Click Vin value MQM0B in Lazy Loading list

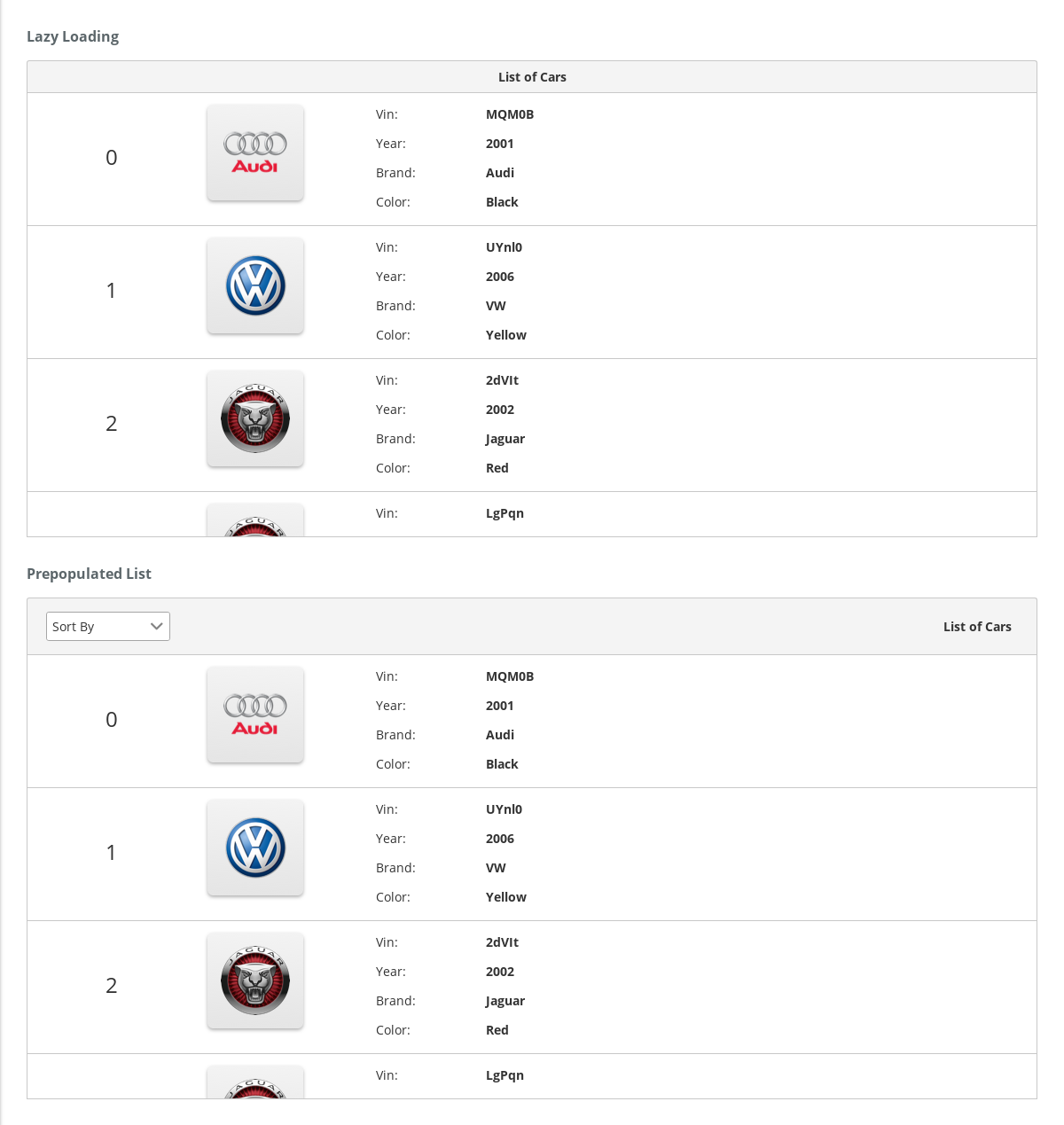pyautogui.click(x=510, y=114)
